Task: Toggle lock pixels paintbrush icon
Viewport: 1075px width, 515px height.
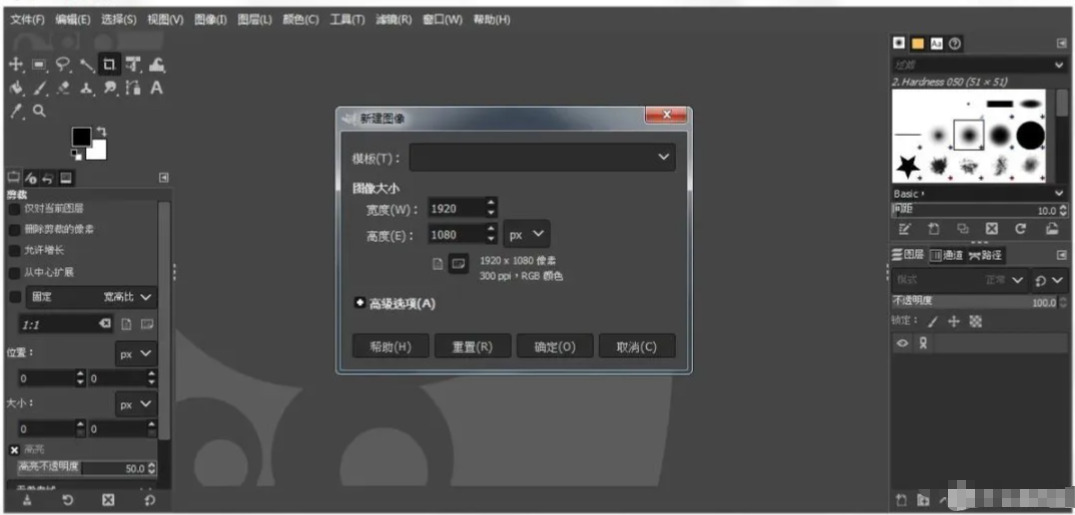Action: pyautogui.click(x=932, y=321)
